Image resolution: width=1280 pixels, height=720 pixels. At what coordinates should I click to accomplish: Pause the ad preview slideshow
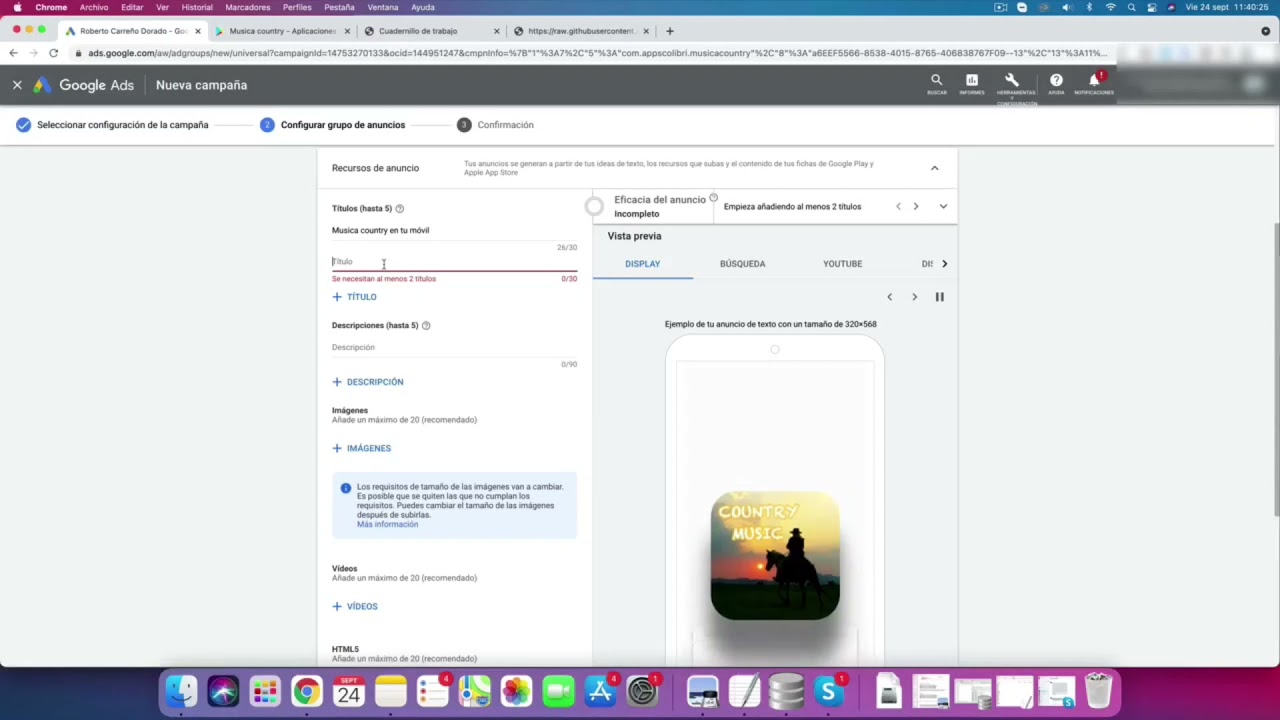pyautogui.click(x=939, y=297)
